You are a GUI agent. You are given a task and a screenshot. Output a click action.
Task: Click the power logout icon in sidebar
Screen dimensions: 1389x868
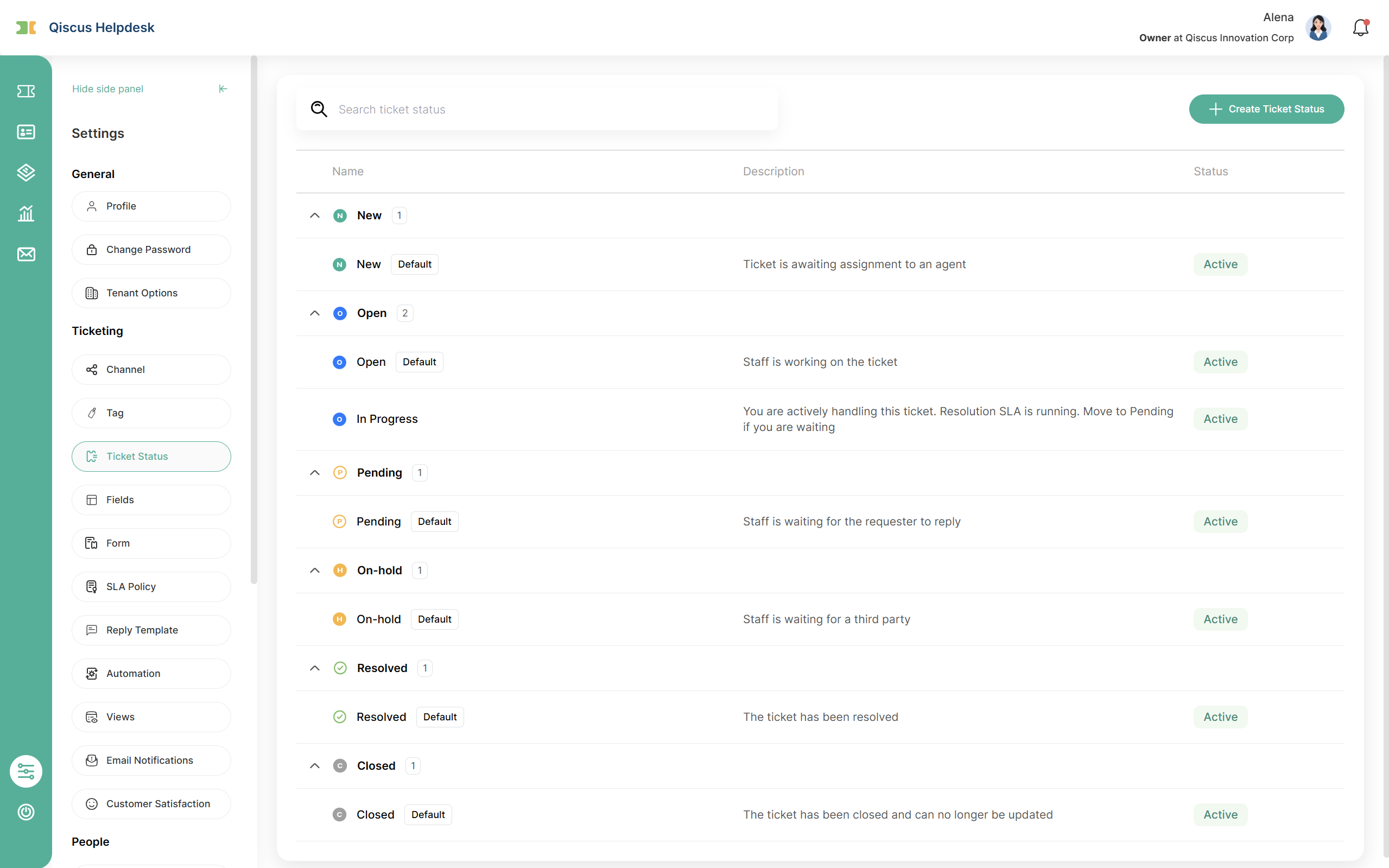click(26, 812)
